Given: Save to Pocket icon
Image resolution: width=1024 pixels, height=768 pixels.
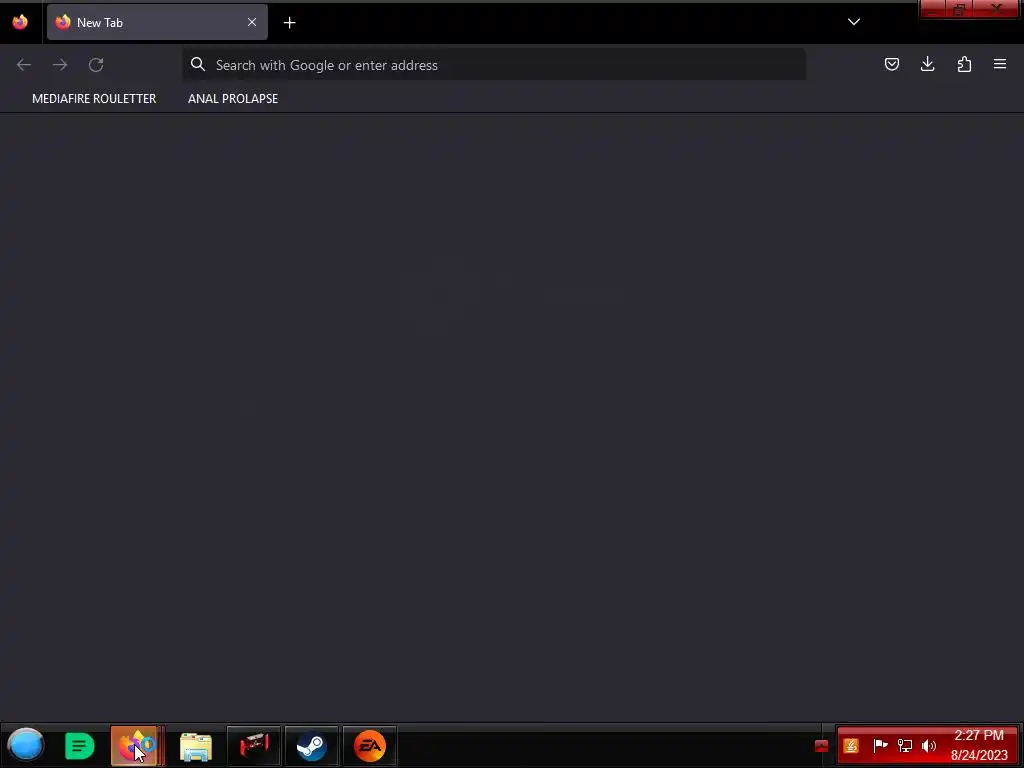Looking at the screenshot, I should click(x=891, y=64).
